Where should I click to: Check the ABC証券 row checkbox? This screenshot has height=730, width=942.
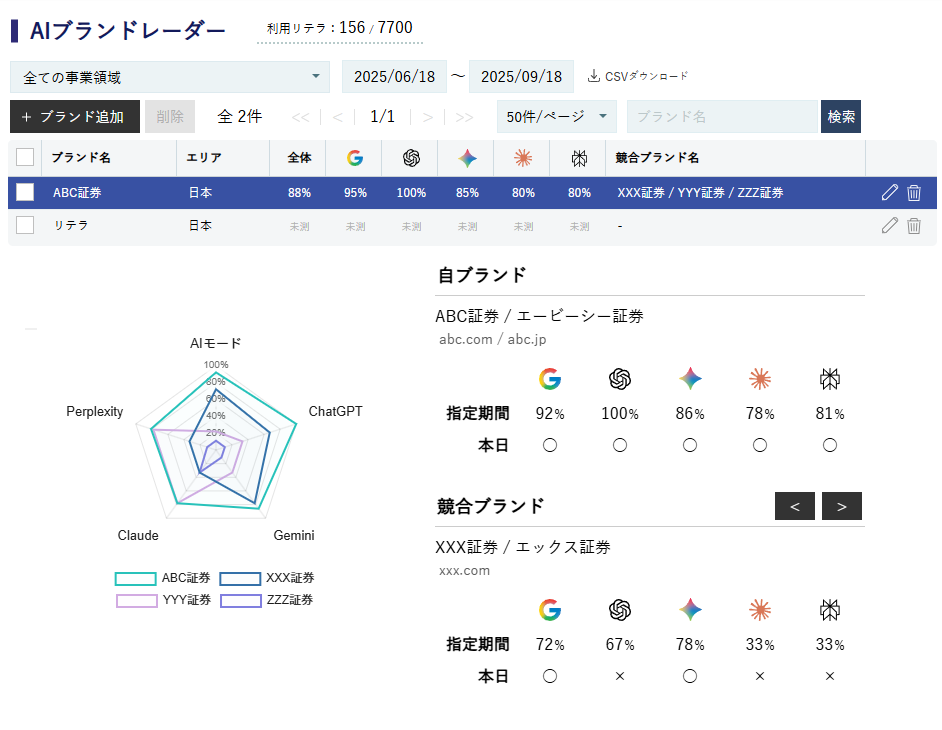click(25, 192)
